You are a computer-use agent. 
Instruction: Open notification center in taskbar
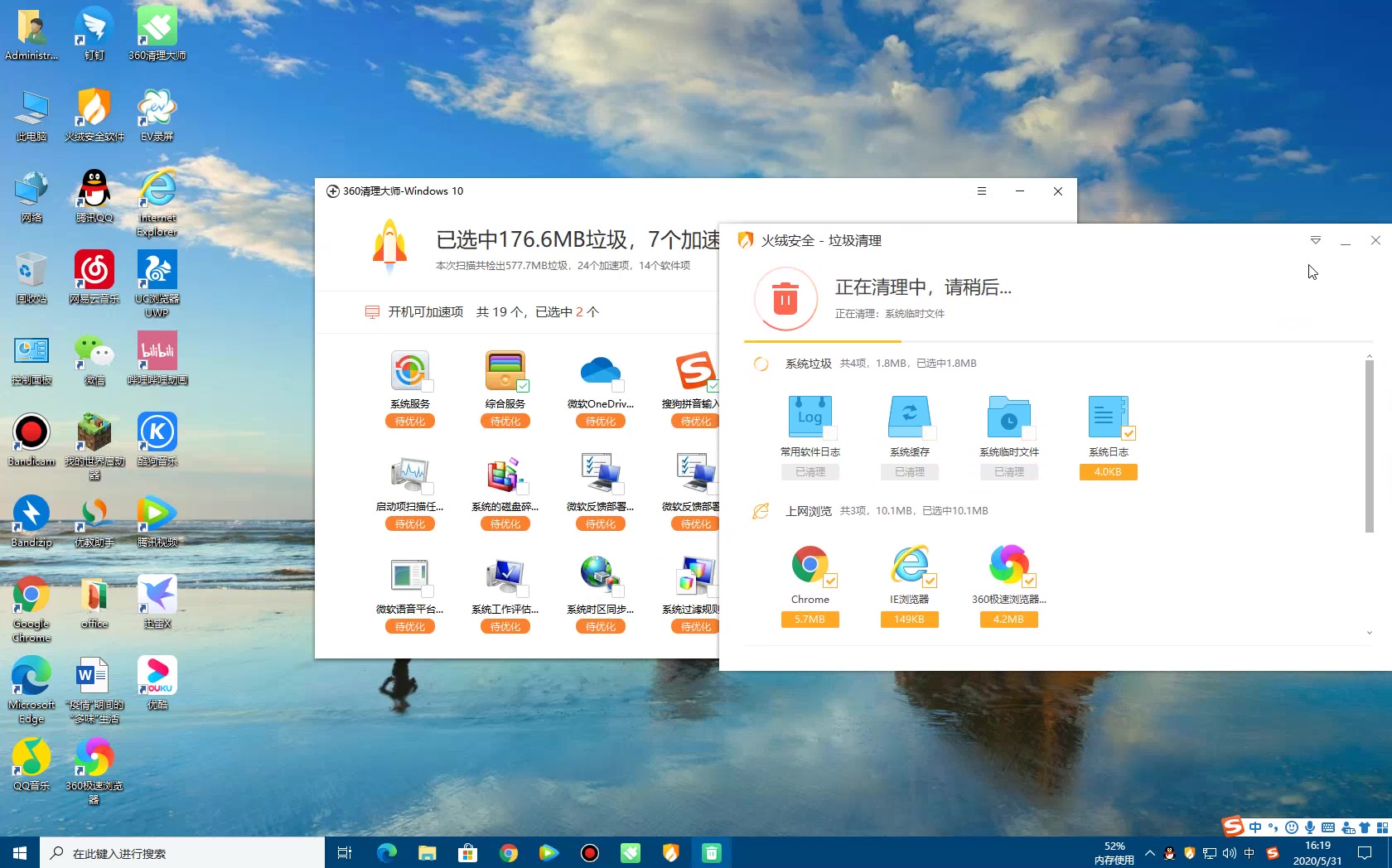point(1365,852)
